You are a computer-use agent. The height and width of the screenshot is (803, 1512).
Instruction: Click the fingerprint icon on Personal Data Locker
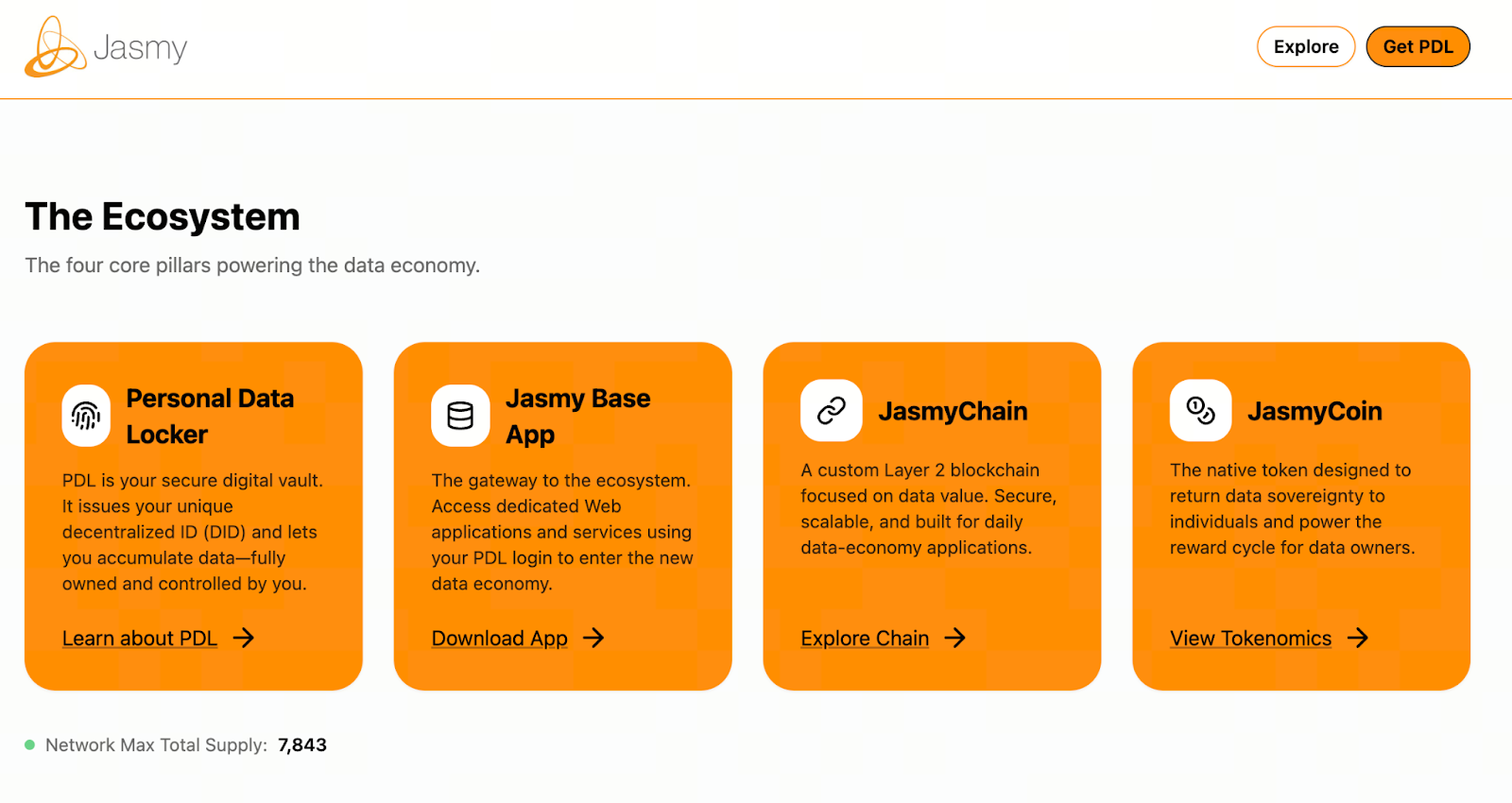pyautogui.click(x=86, y=416)
